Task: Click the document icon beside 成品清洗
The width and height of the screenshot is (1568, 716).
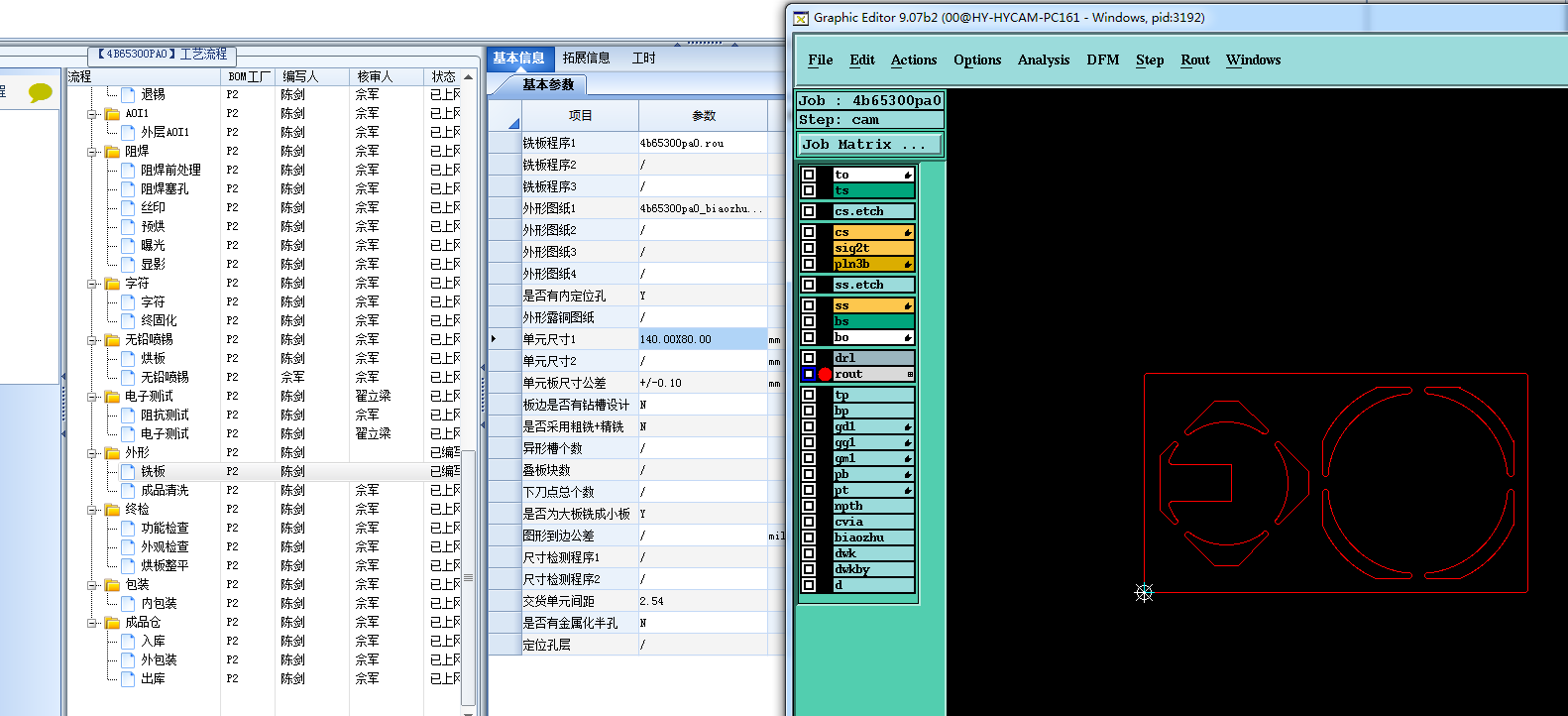Action: click(x=128, y=491)
